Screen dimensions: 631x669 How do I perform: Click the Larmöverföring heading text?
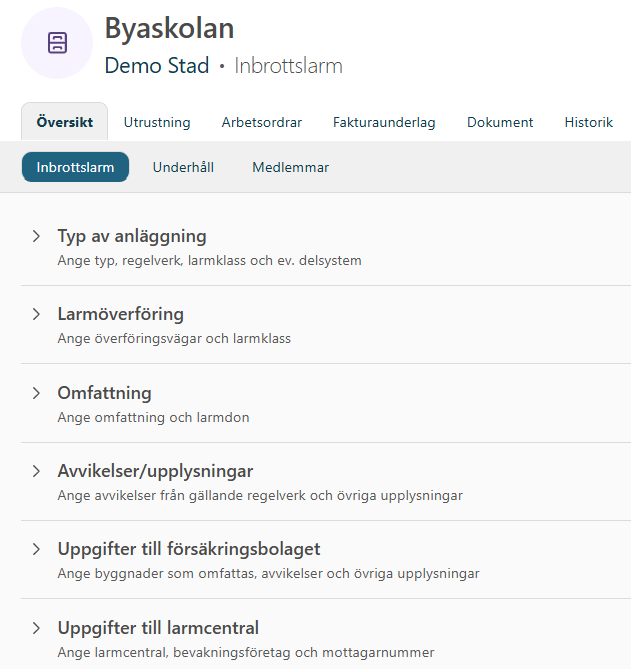pyautogui.click(x=121, y=315)
